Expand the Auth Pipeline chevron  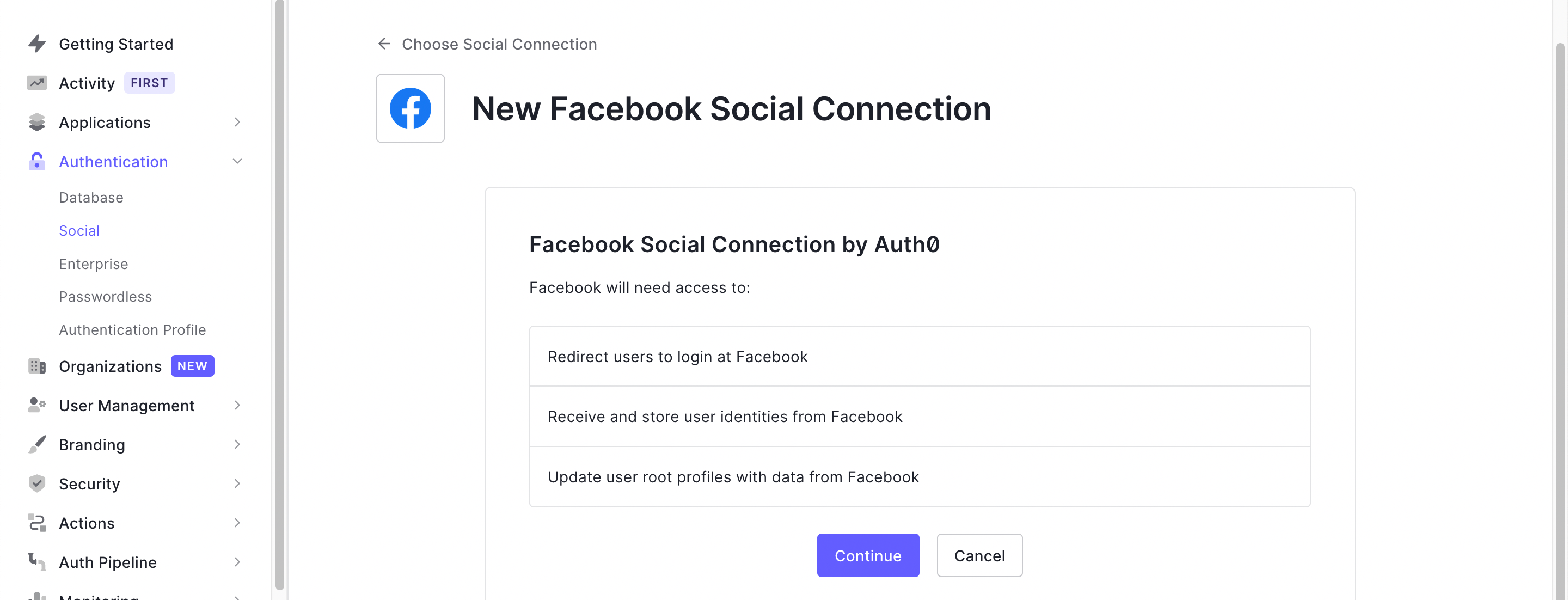(x=237, y=562)
